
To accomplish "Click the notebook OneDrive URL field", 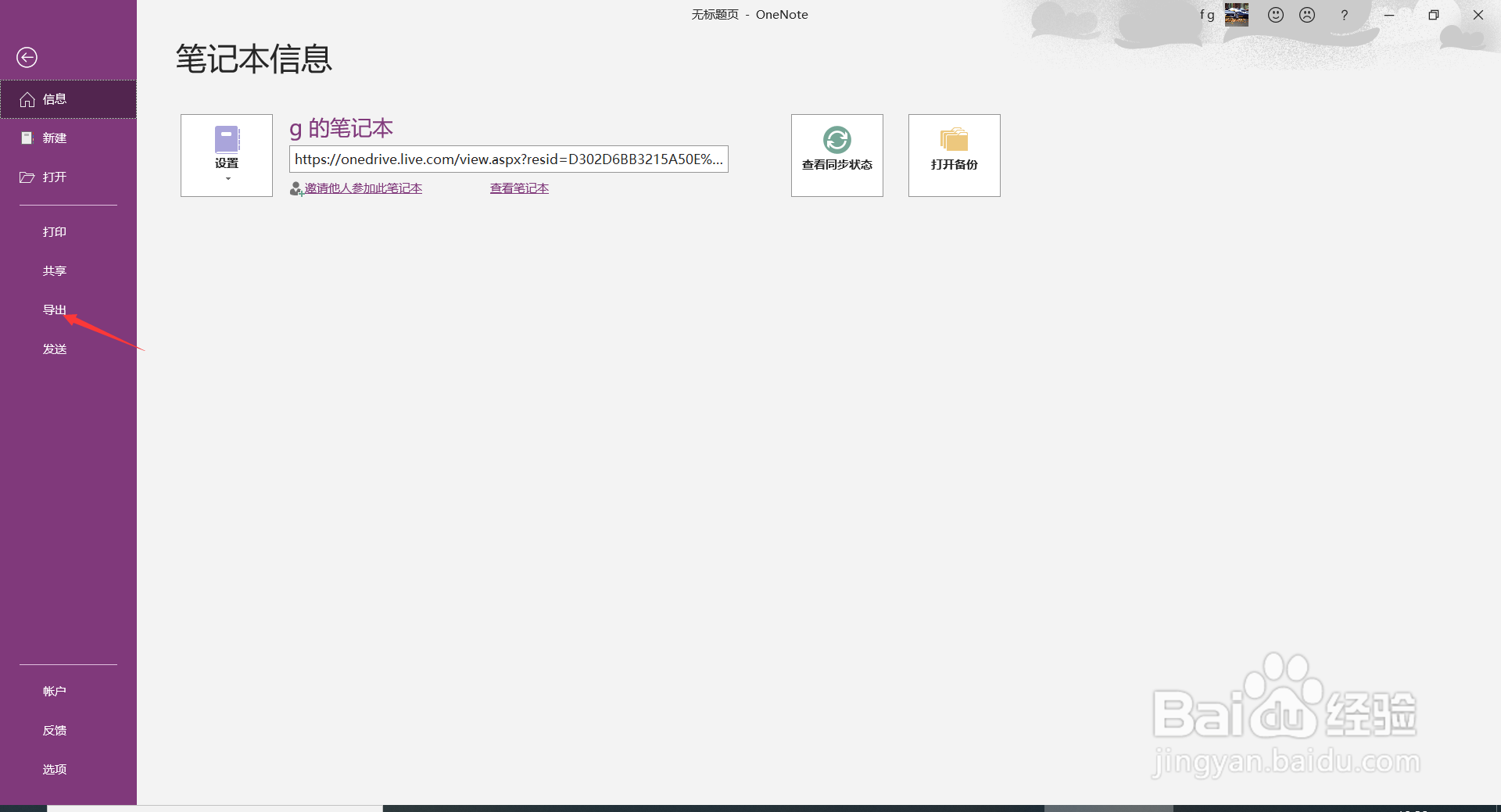I will pyautogui.click(x=509, y=159).
